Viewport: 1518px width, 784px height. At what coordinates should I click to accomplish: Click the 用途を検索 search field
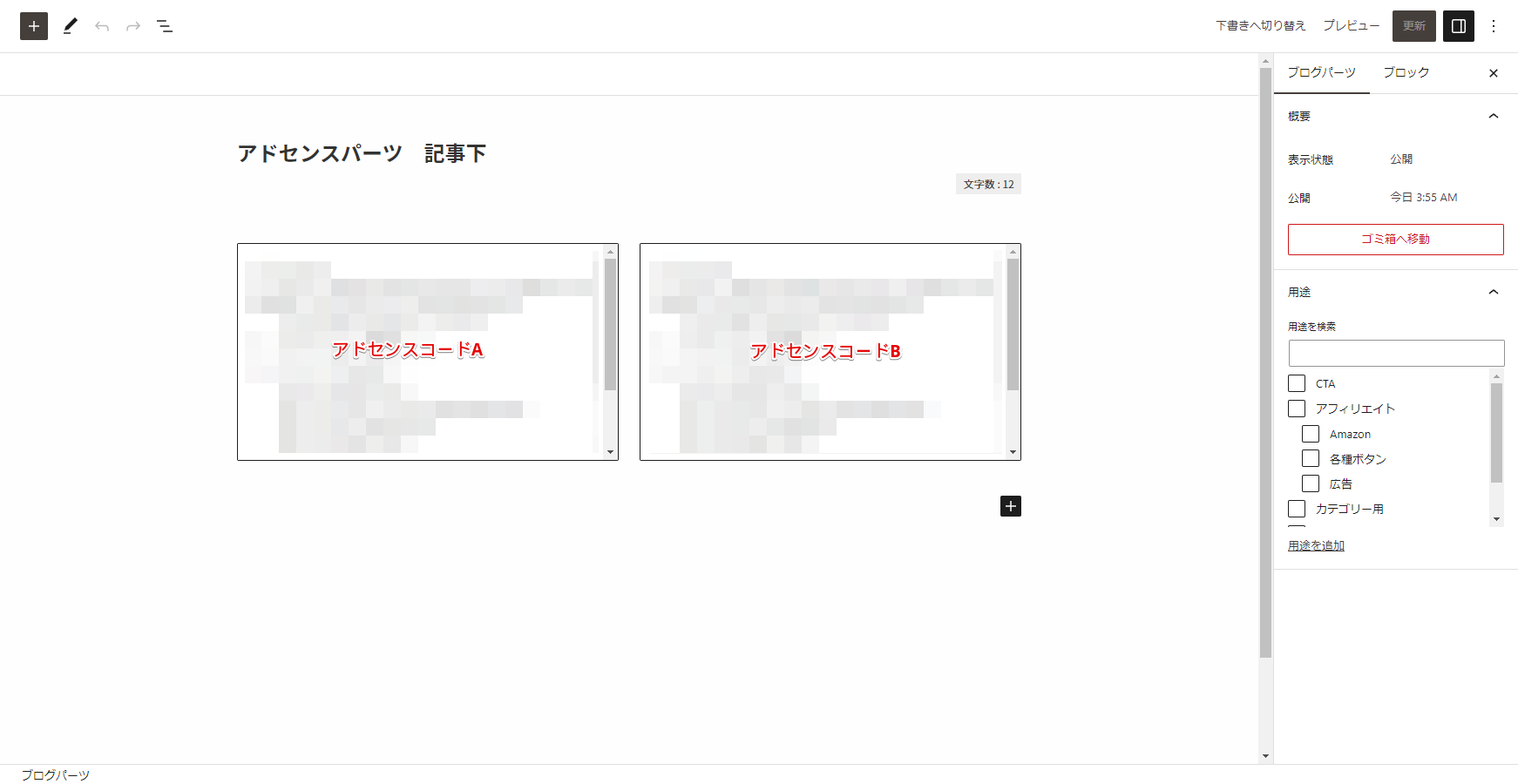click(x=1396, y=353)
